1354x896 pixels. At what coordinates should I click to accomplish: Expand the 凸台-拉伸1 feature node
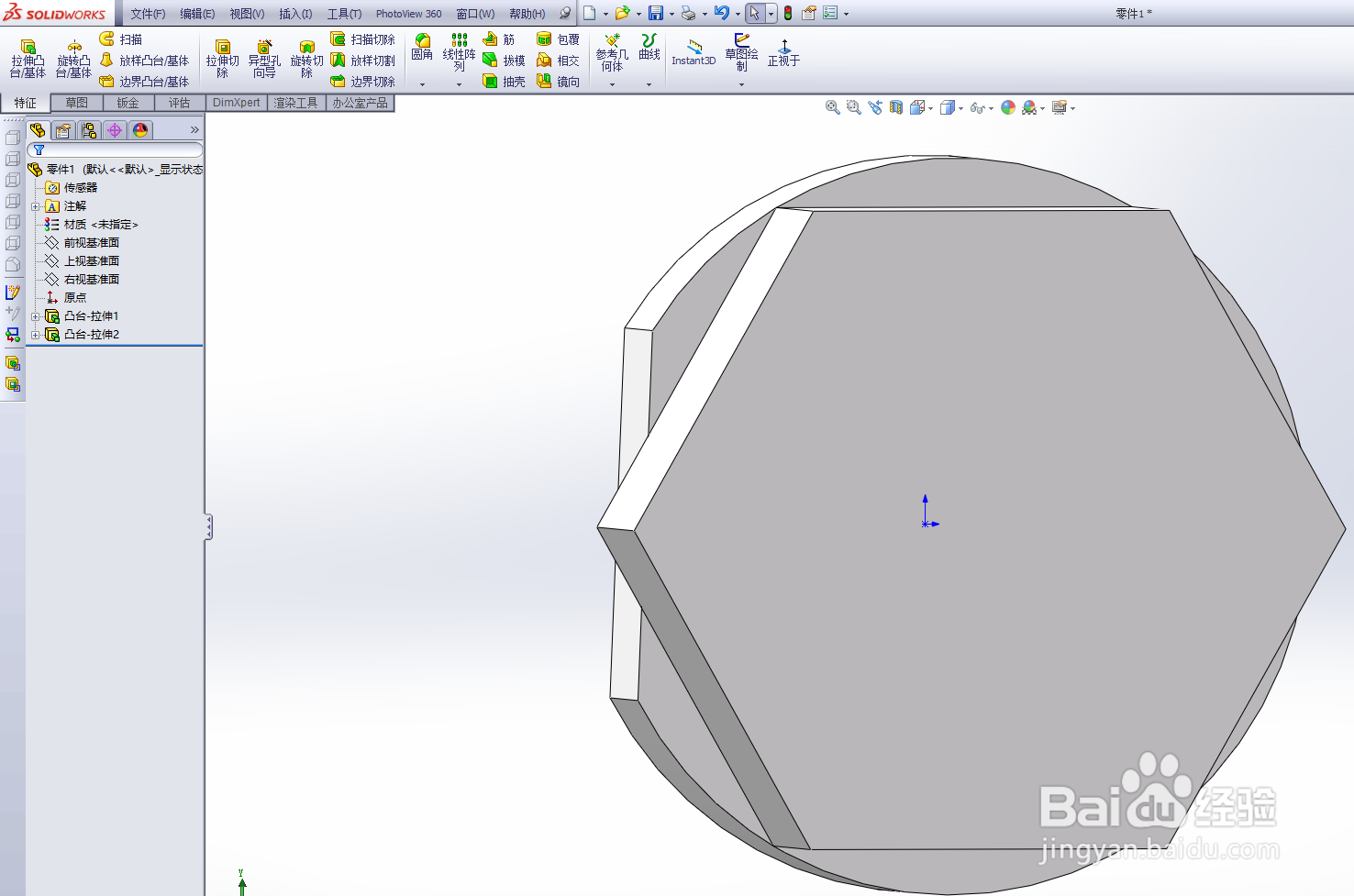coord(36,316)
